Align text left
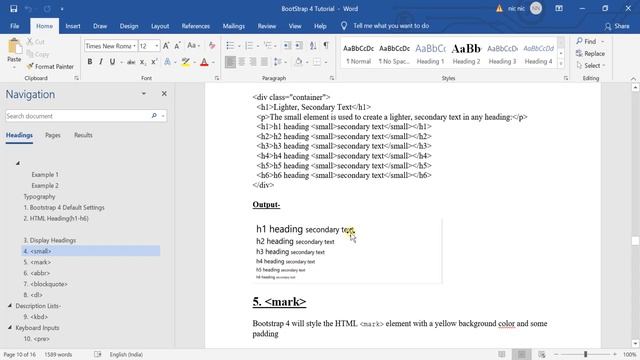640x360 pixels. pyautogui.click(x=230, y=62)
